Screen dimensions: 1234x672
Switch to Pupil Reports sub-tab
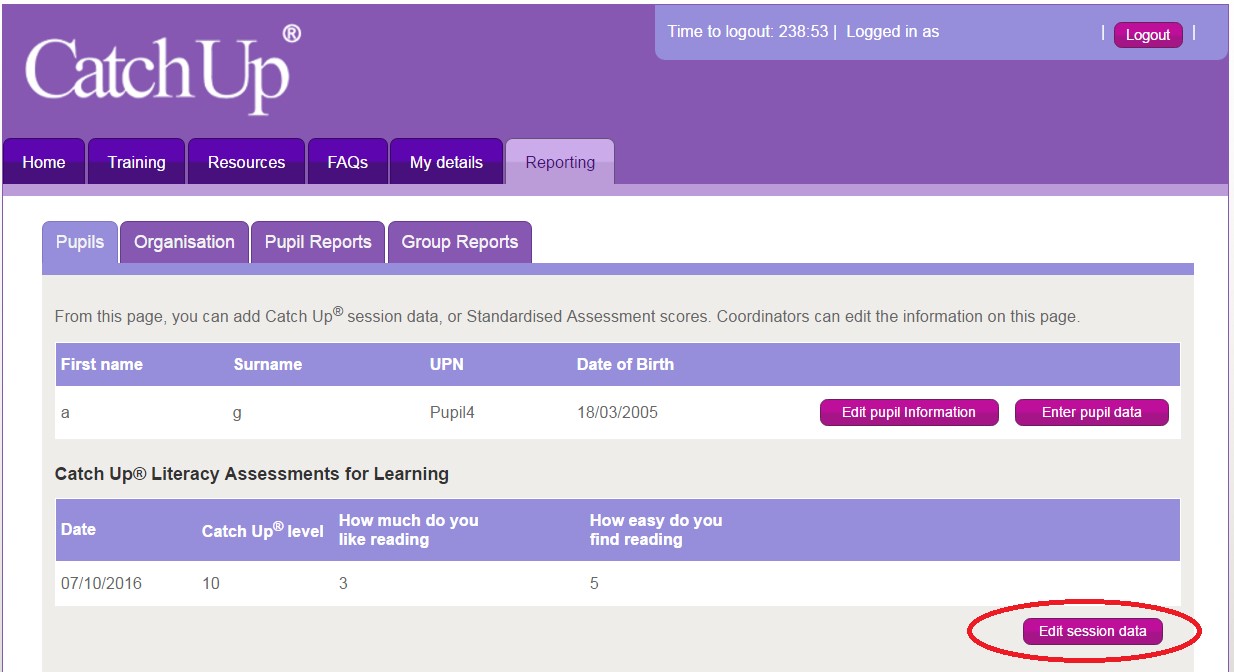pyautogui.click(x=318, y=242)
